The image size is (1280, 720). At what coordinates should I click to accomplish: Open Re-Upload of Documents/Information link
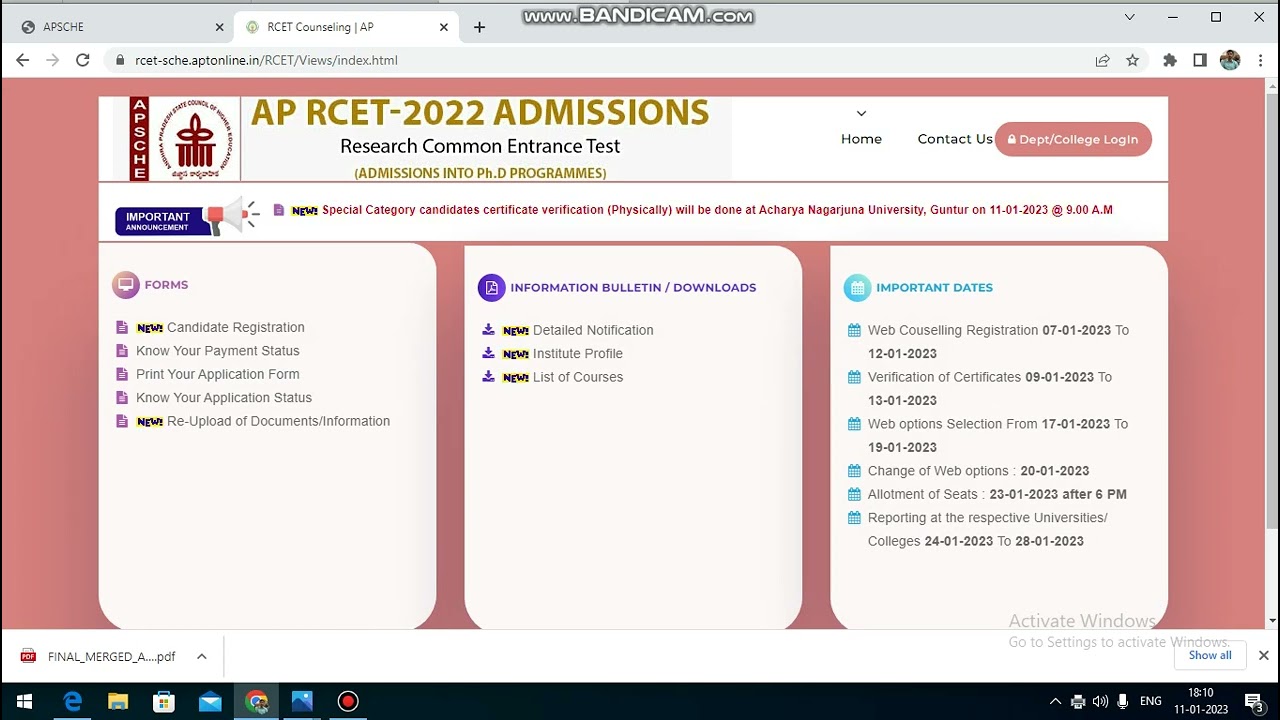click(x=278, y=421)
